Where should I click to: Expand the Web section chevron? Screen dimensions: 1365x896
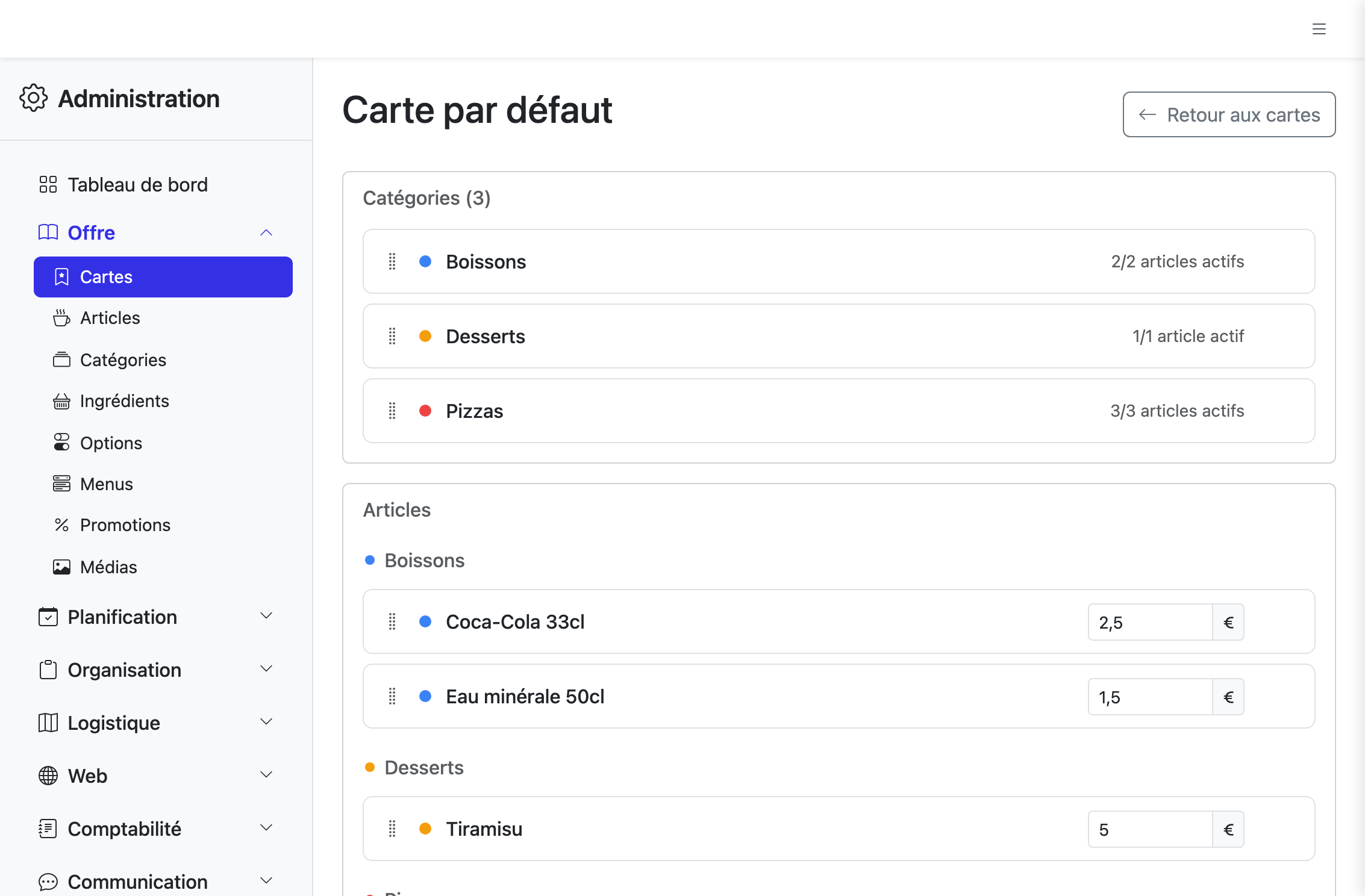tap(266, 774)
